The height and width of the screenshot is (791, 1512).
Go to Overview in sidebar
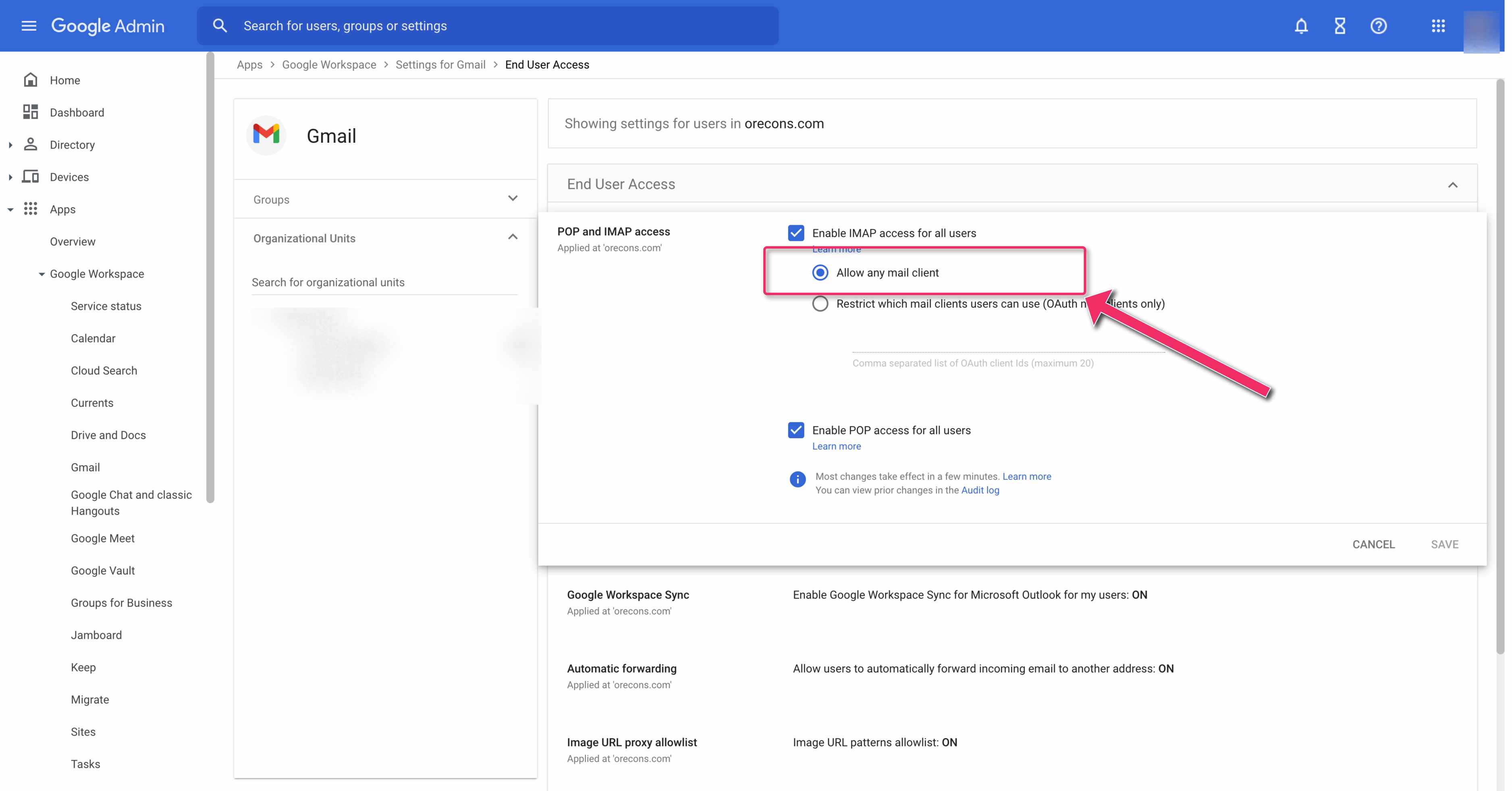72,241
